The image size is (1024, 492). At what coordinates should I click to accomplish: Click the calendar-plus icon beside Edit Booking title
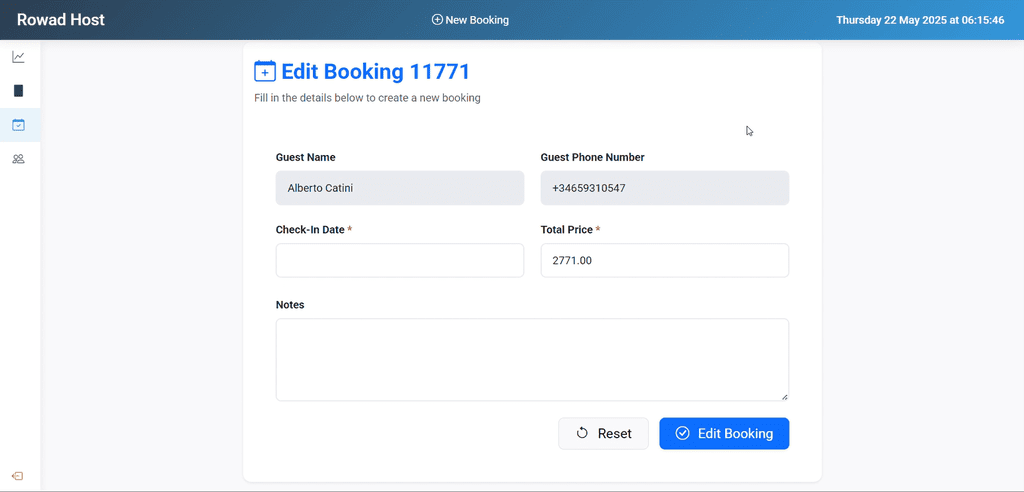264,72
